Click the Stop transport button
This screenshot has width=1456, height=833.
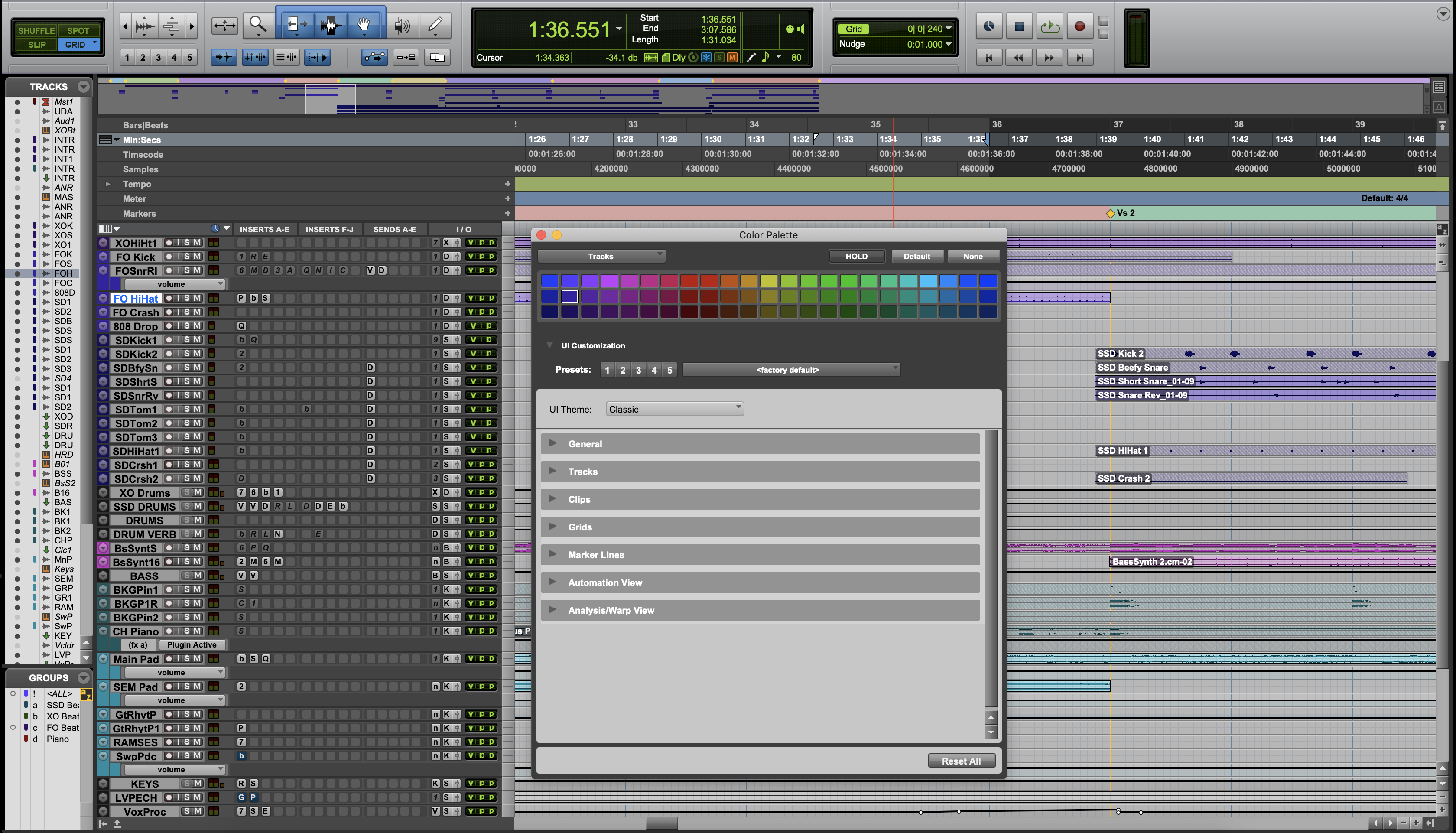pos(1019,26)
